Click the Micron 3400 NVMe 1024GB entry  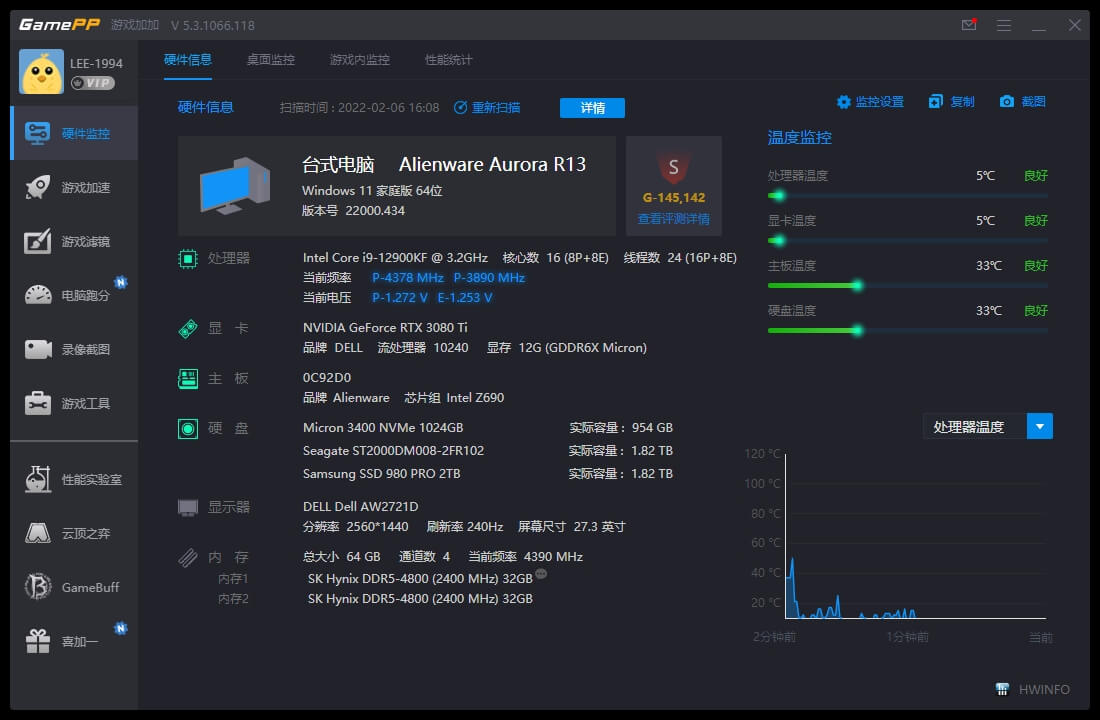[383, 427]
